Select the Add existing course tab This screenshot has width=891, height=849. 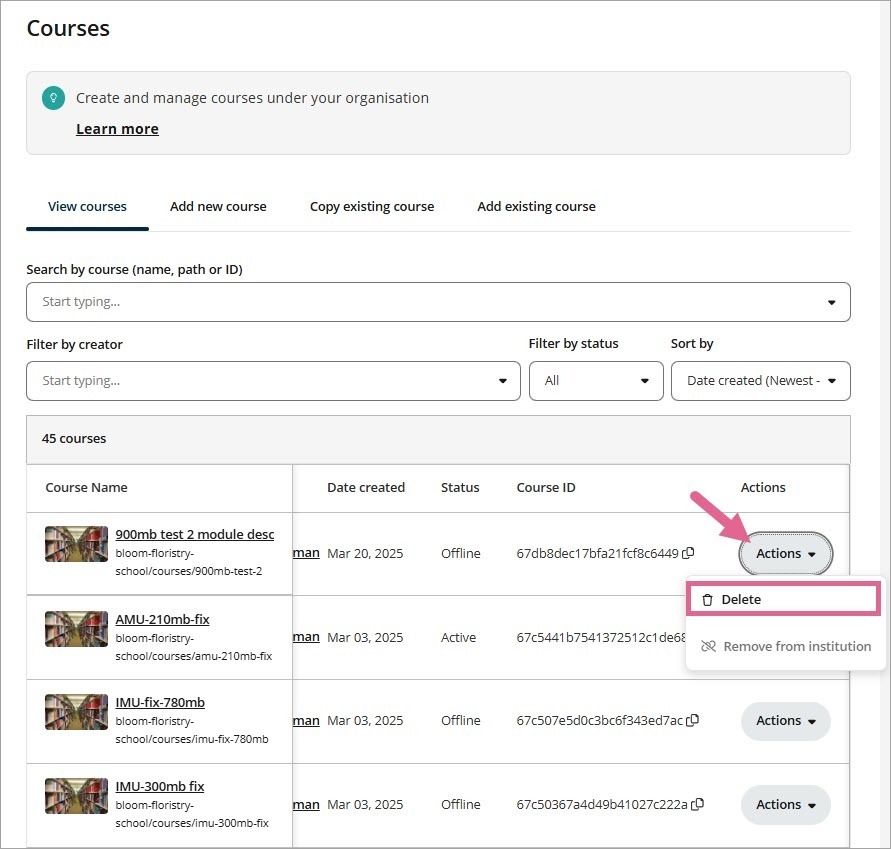pos(536,207)
